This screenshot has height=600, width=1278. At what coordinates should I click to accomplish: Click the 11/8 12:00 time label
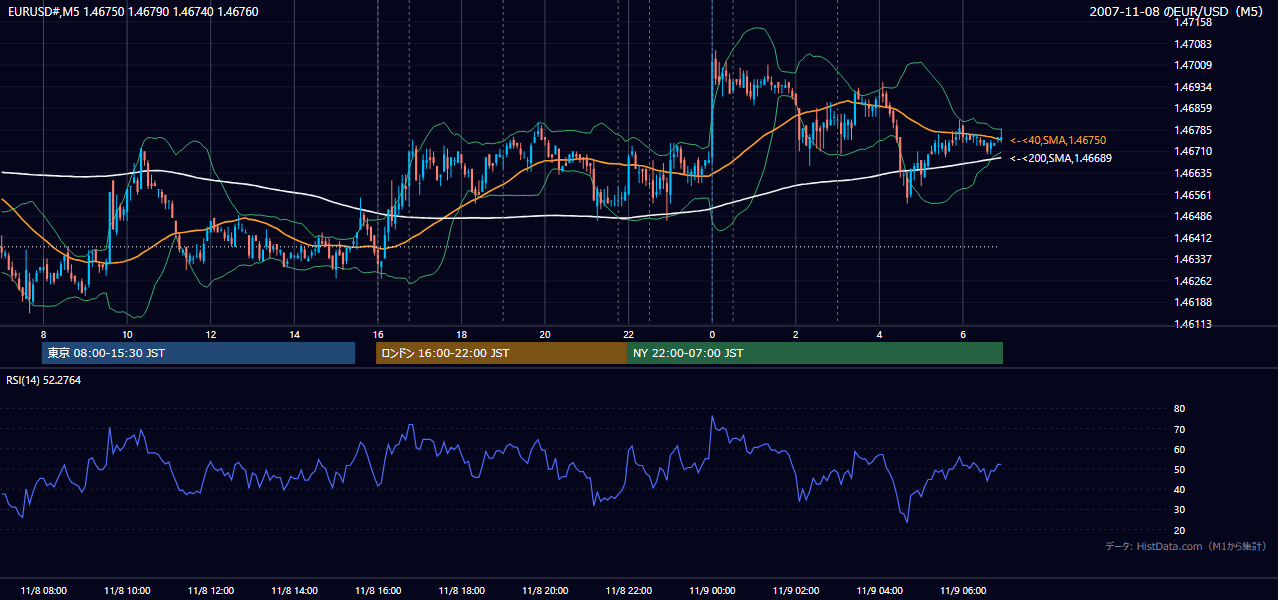click(x=211, y=591)
